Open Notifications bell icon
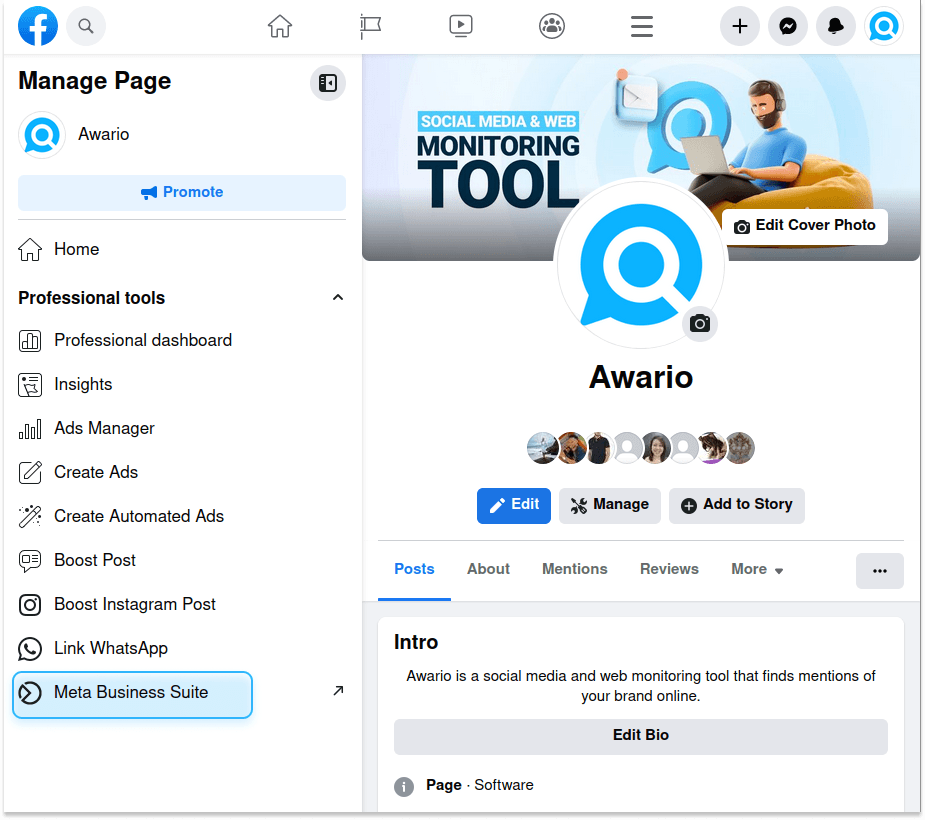This screenshot has height=820, width=925. point(836,26)
